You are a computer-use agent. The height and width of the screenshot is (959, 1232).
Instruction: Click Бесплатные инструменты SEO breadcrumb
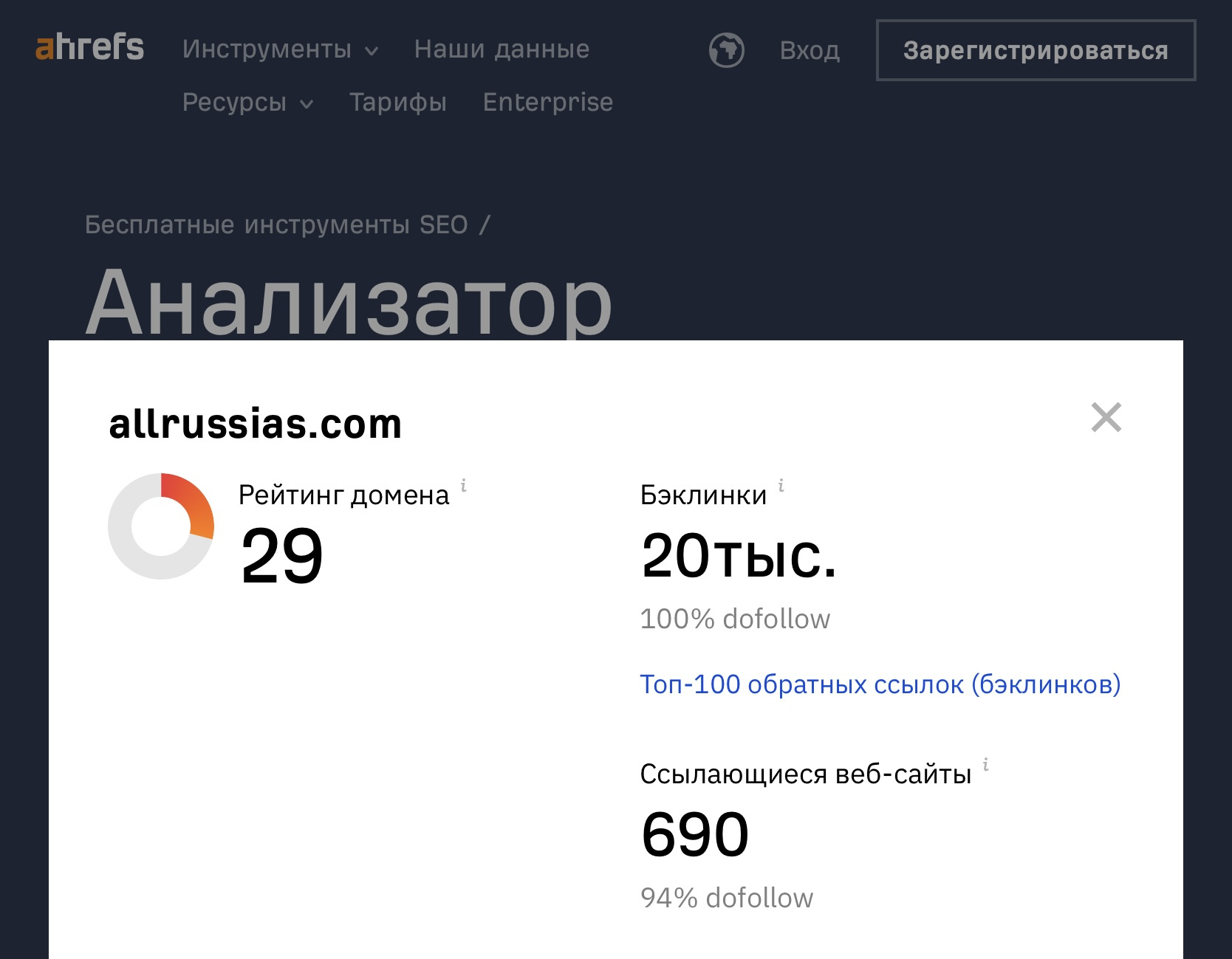(x=276, y=224)
